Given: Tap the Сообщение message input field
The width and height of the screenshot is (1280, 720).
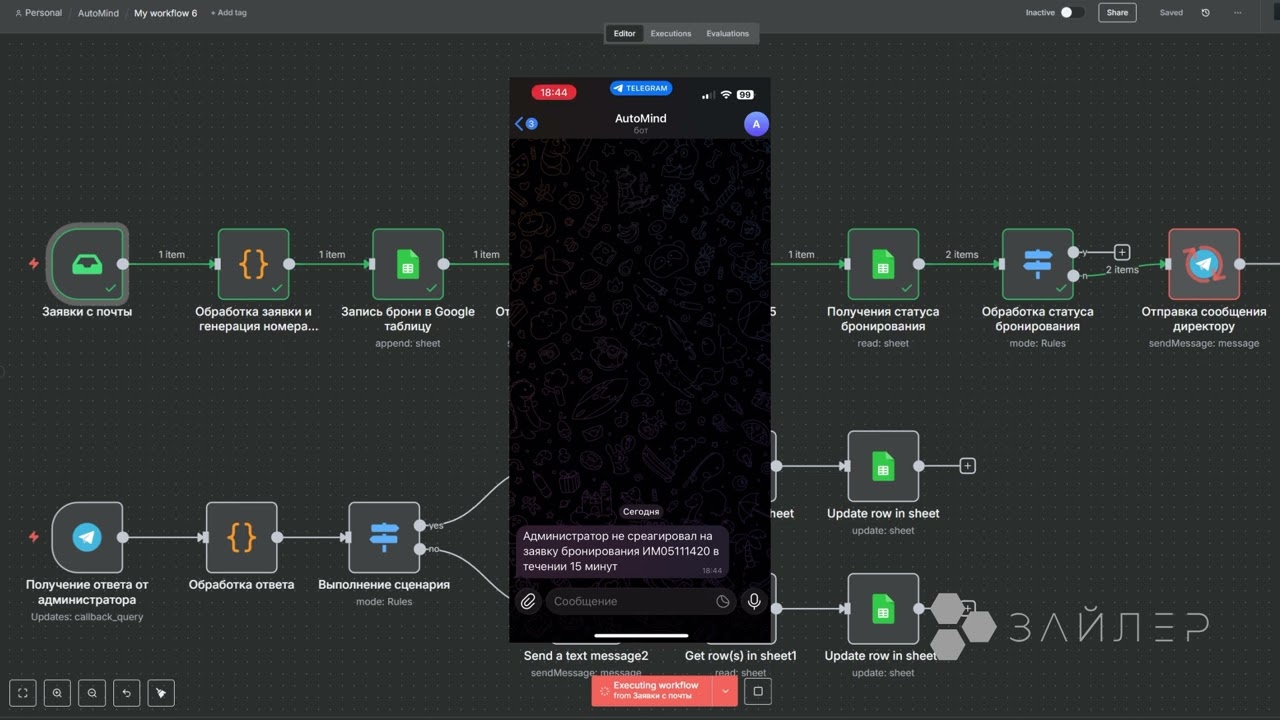Looking at the screenshot, I should coord(642,601).
